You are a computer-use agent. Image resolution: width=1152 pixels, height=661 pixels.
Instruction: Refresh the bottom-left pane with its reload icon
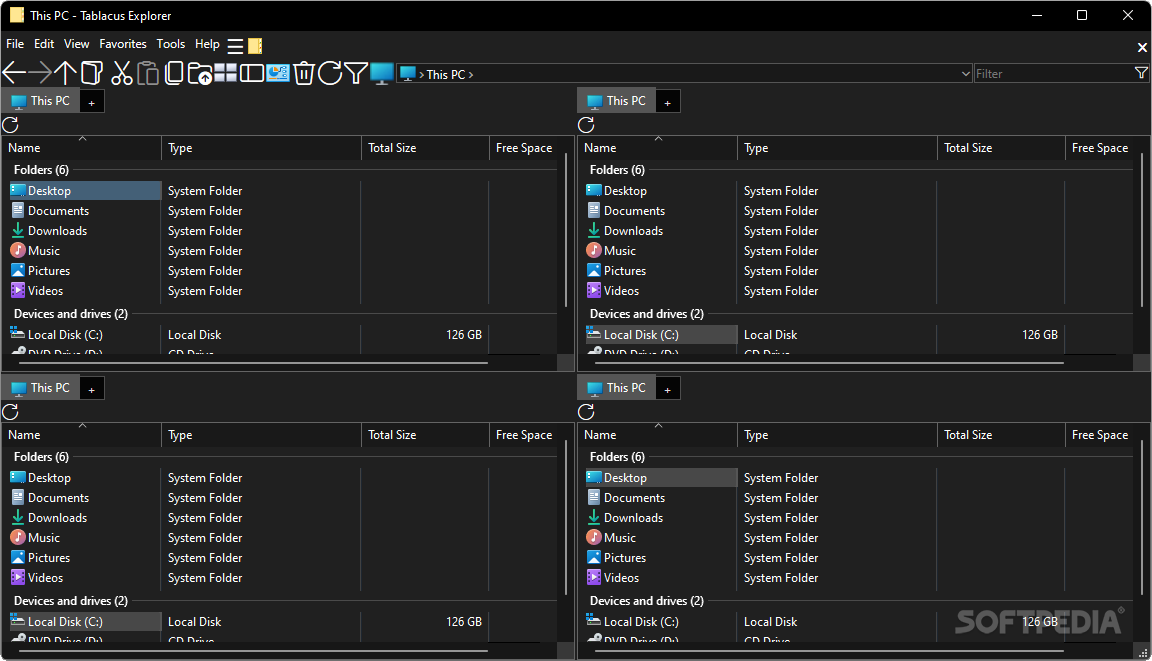coord(10,411)
